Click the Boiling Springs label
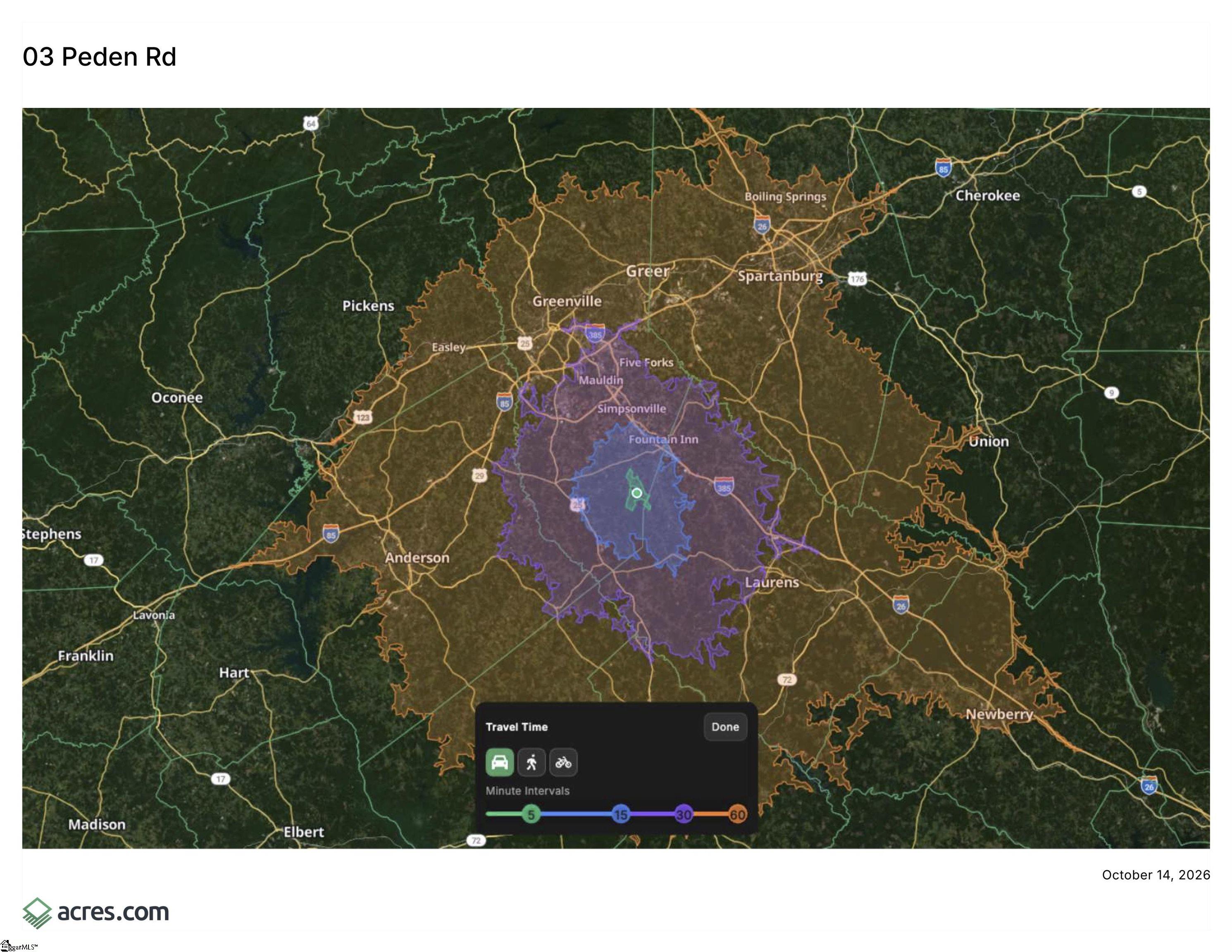Image resolution: width=1232 pixels, height=952 pixels. click(x=785, y=196)
